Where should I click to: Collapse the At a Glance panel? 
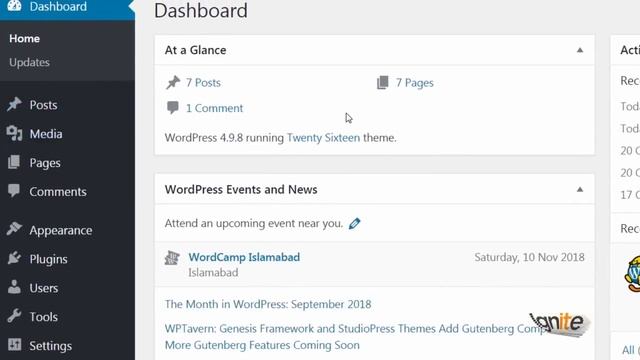[580, 50]
